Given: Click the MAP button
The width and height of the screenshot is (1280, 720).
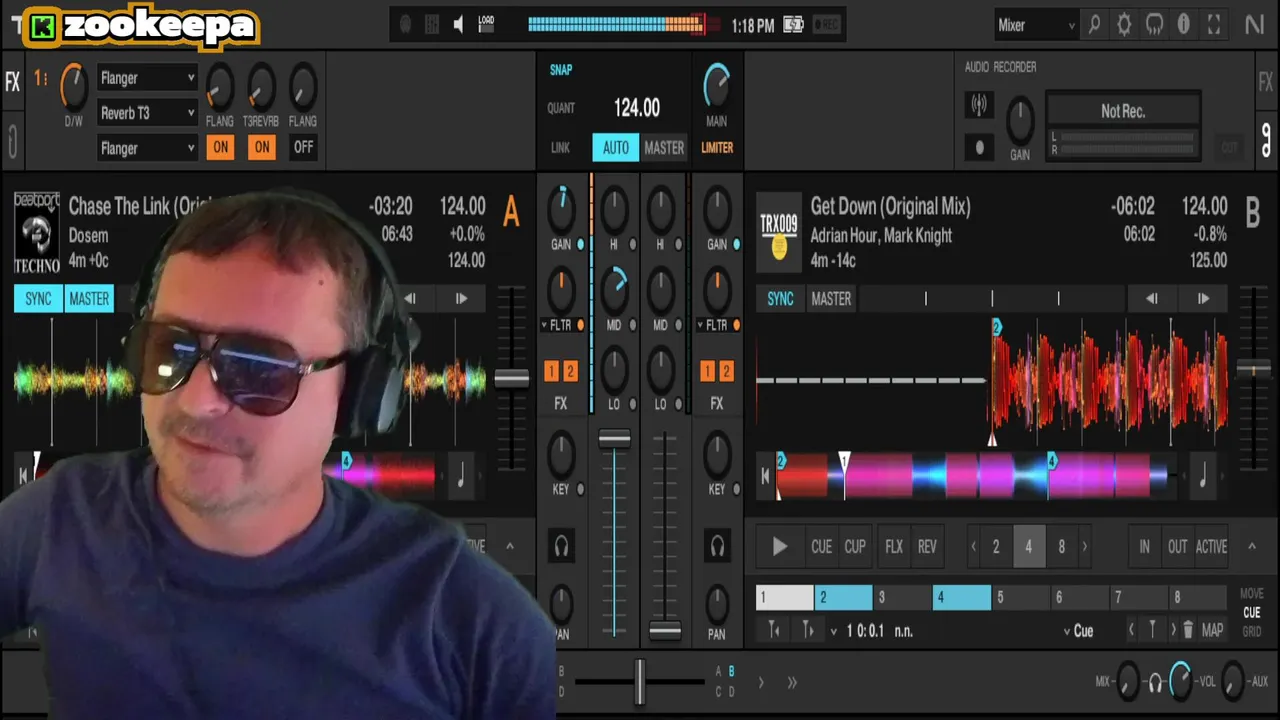Looking at the screenshot, I should pyautogui.click(x=1212, y=630).
